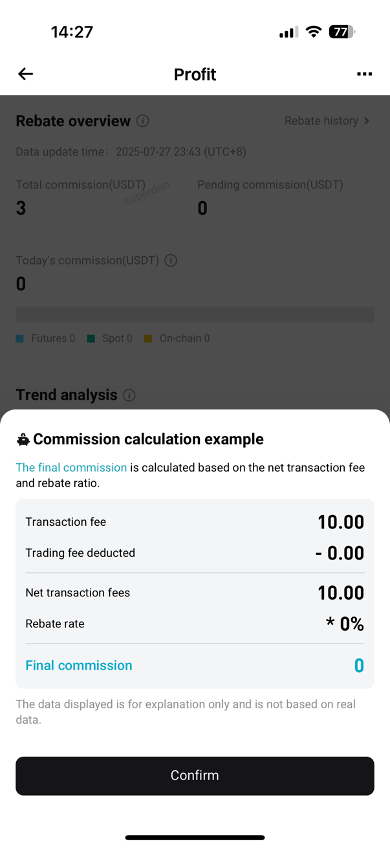Open Rebate history chevron
390x848 pixels.
pos(367,121)
